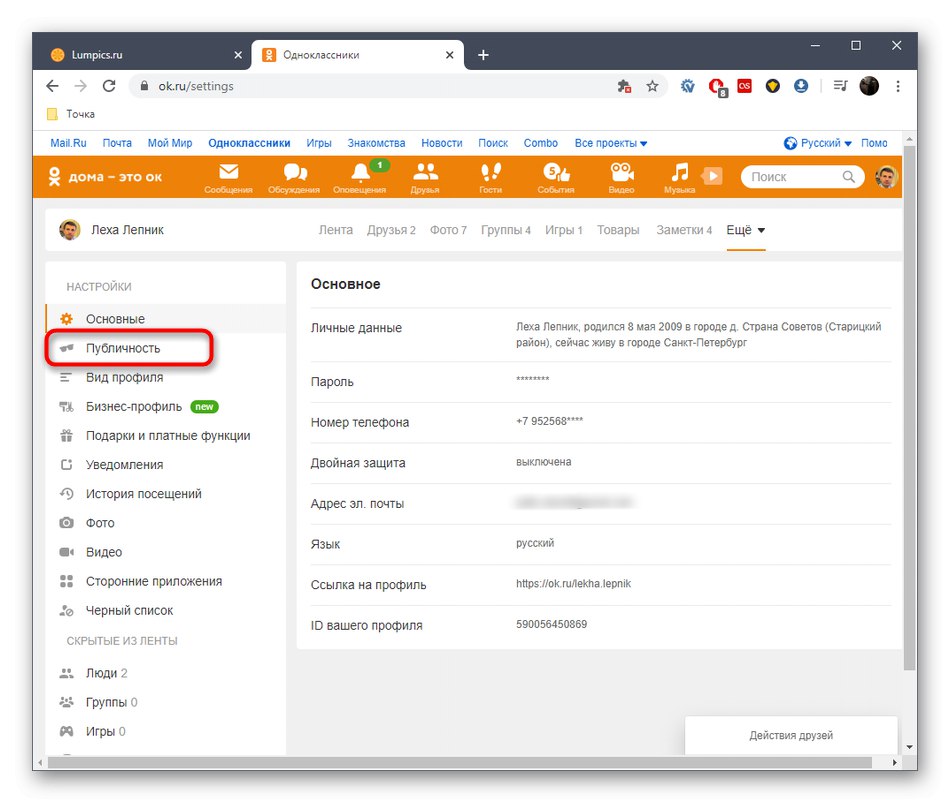Click Combo link
The height and width of the screenshot is (803, 950).
(x=540, y=143)
